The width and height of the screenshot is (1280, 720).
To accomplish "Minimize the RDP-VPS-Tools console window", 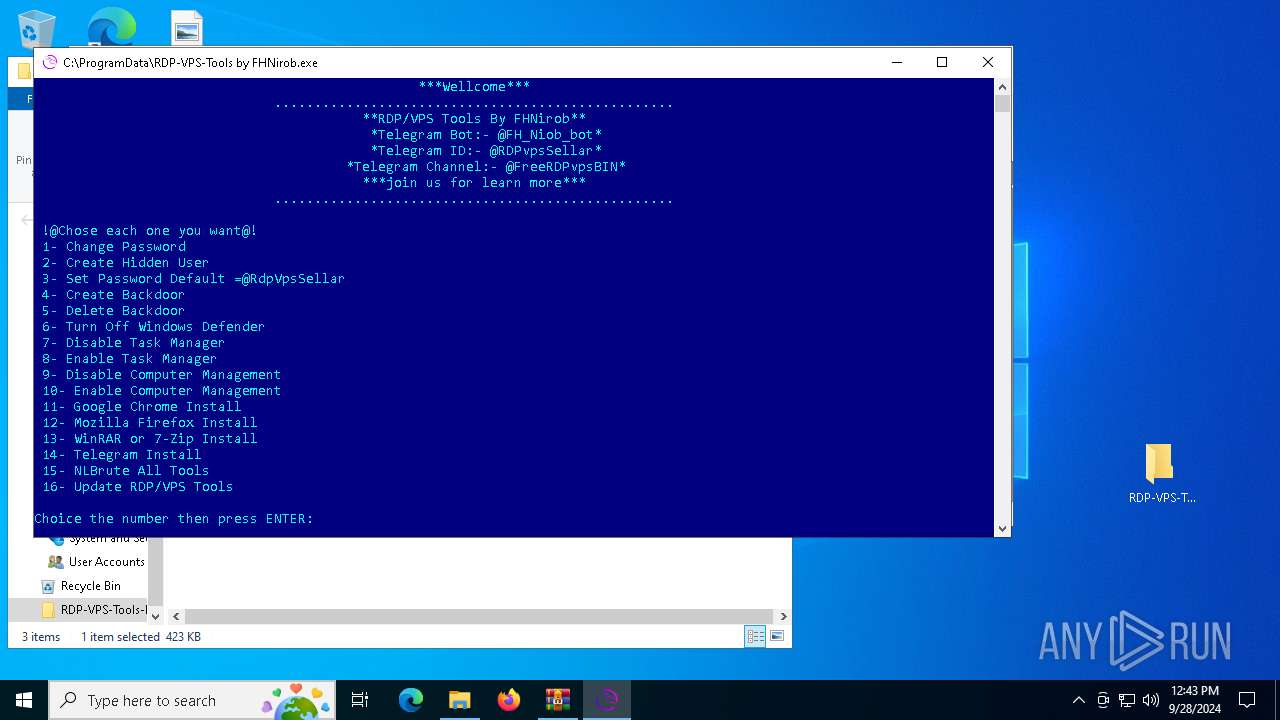I will pyautogui.click(x=896, y=62).
